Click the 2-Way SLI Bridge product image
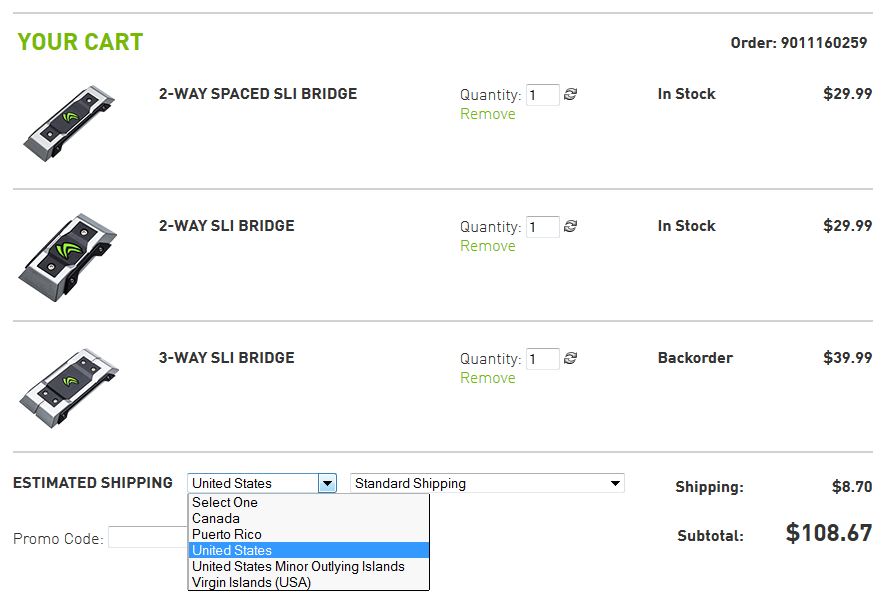 point(68,258)
